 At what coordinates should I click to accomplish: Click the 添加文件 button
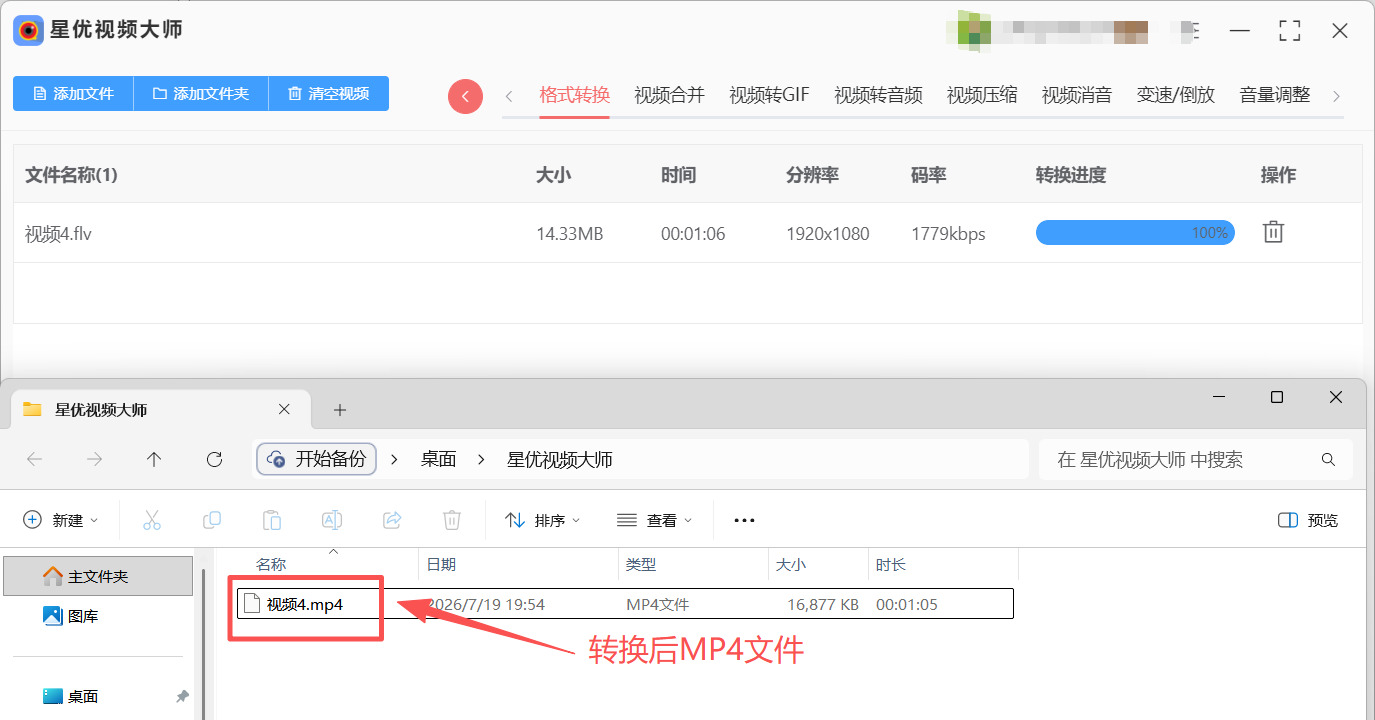73,93
